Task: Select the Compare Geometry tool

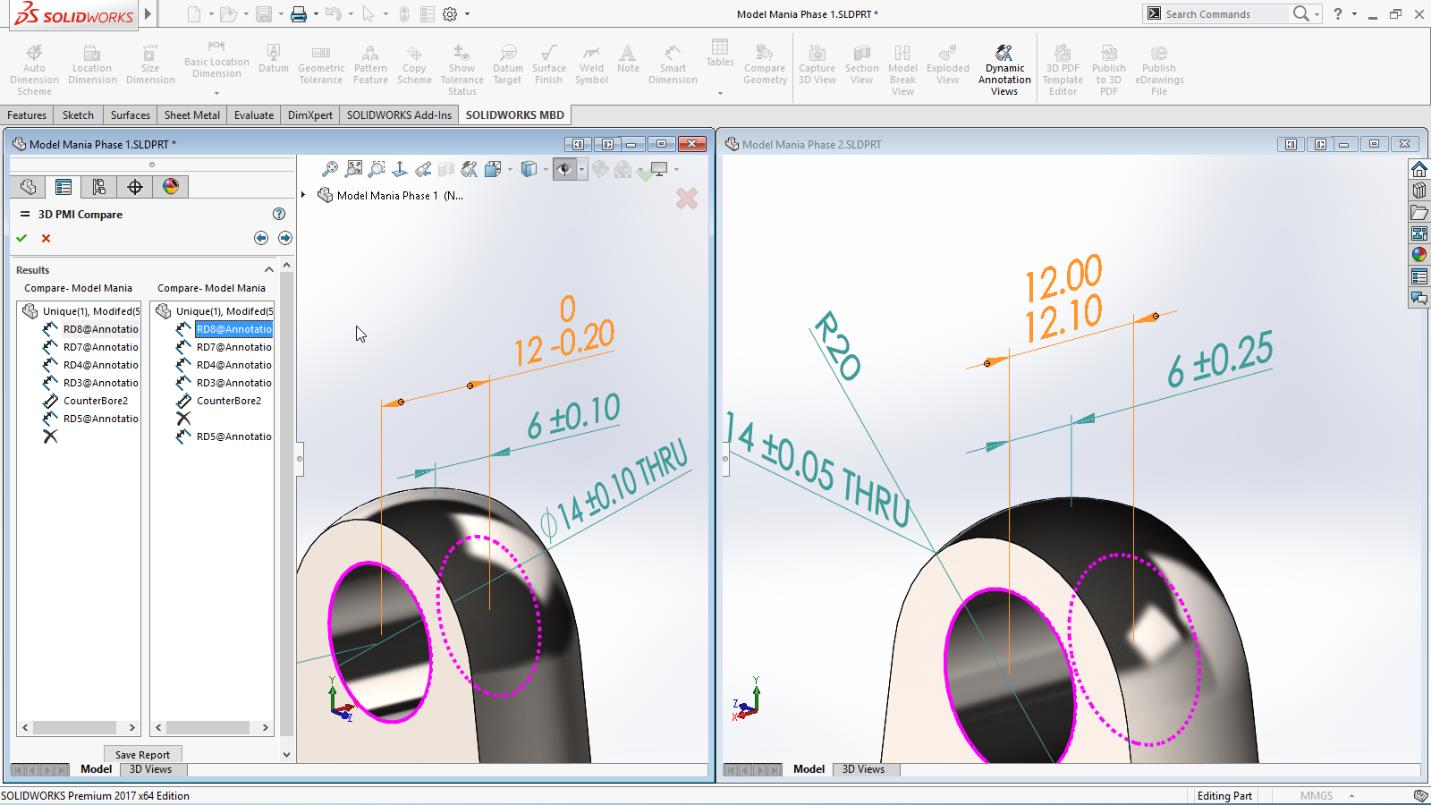Action: (x=765, y=62)
